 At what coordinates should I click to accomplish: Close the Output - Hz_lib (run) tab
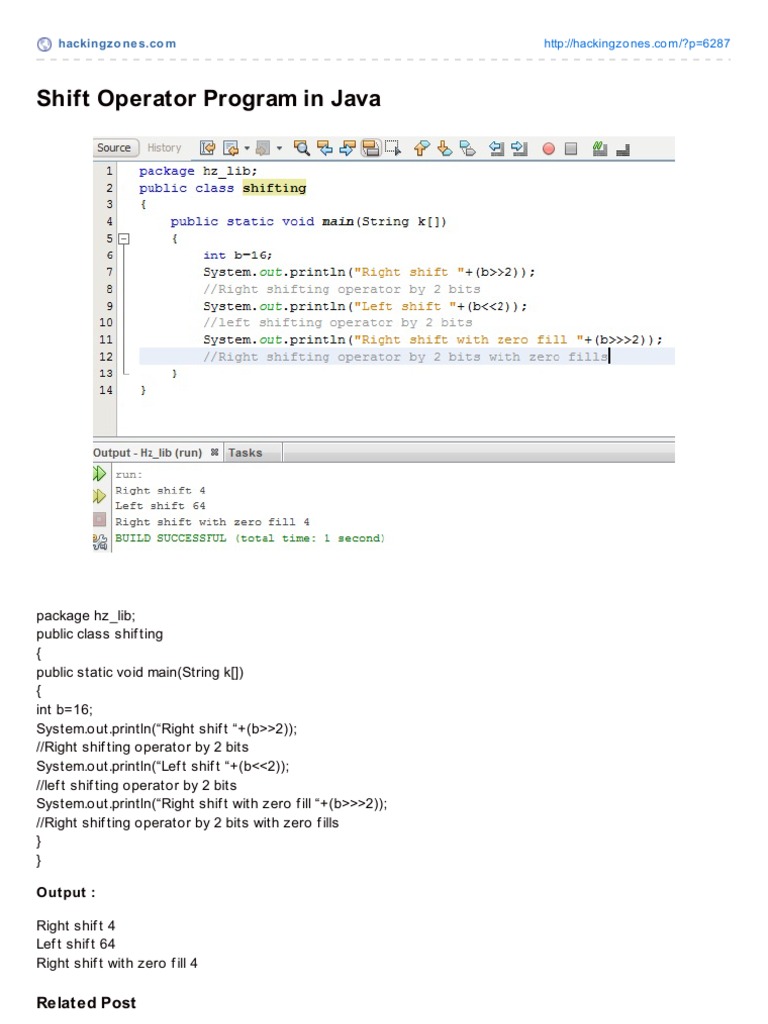tap(214, 452)
